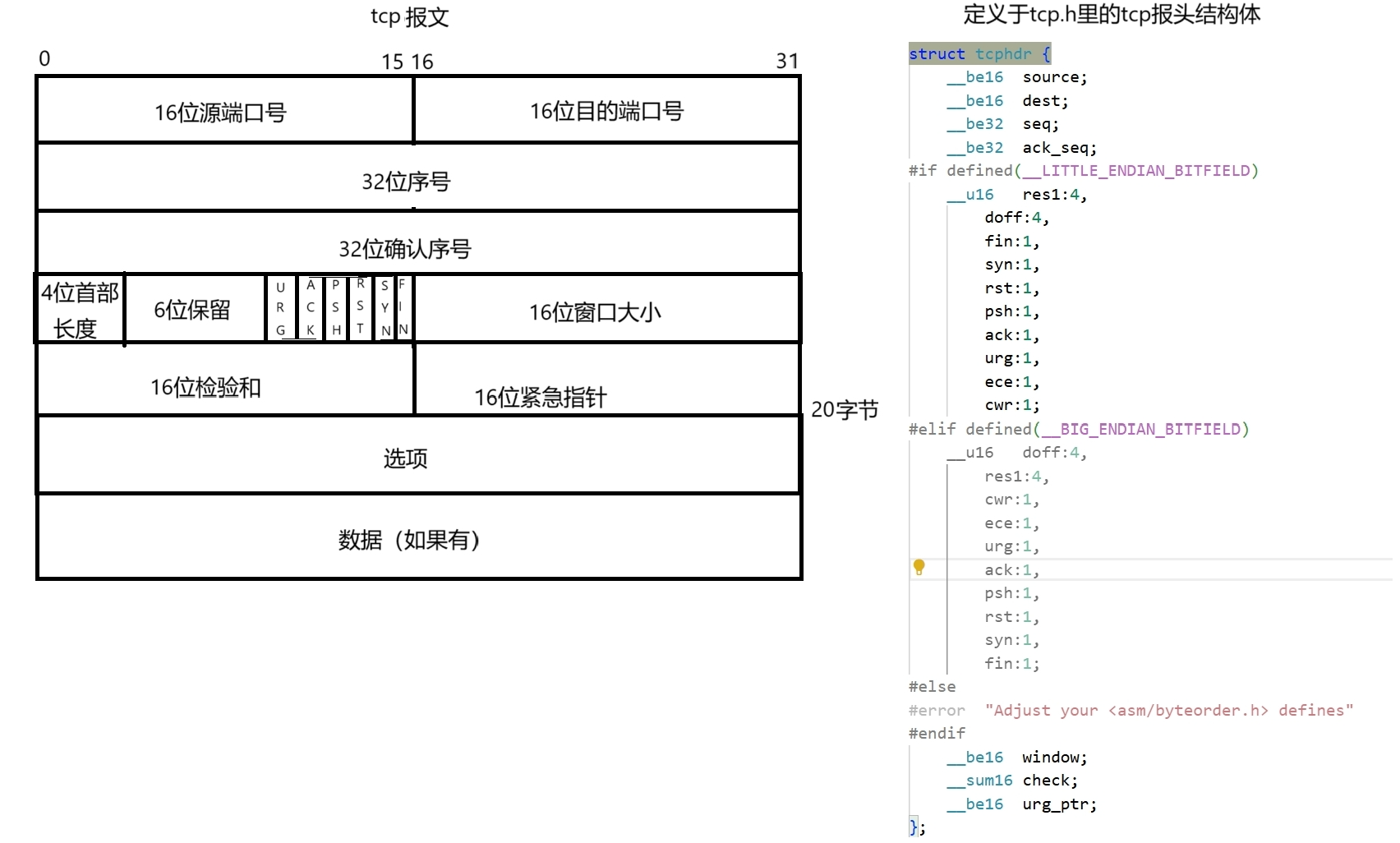
Task: Select the '16位源端口号' cell in the diagram
Action: (x=225, y=110)
